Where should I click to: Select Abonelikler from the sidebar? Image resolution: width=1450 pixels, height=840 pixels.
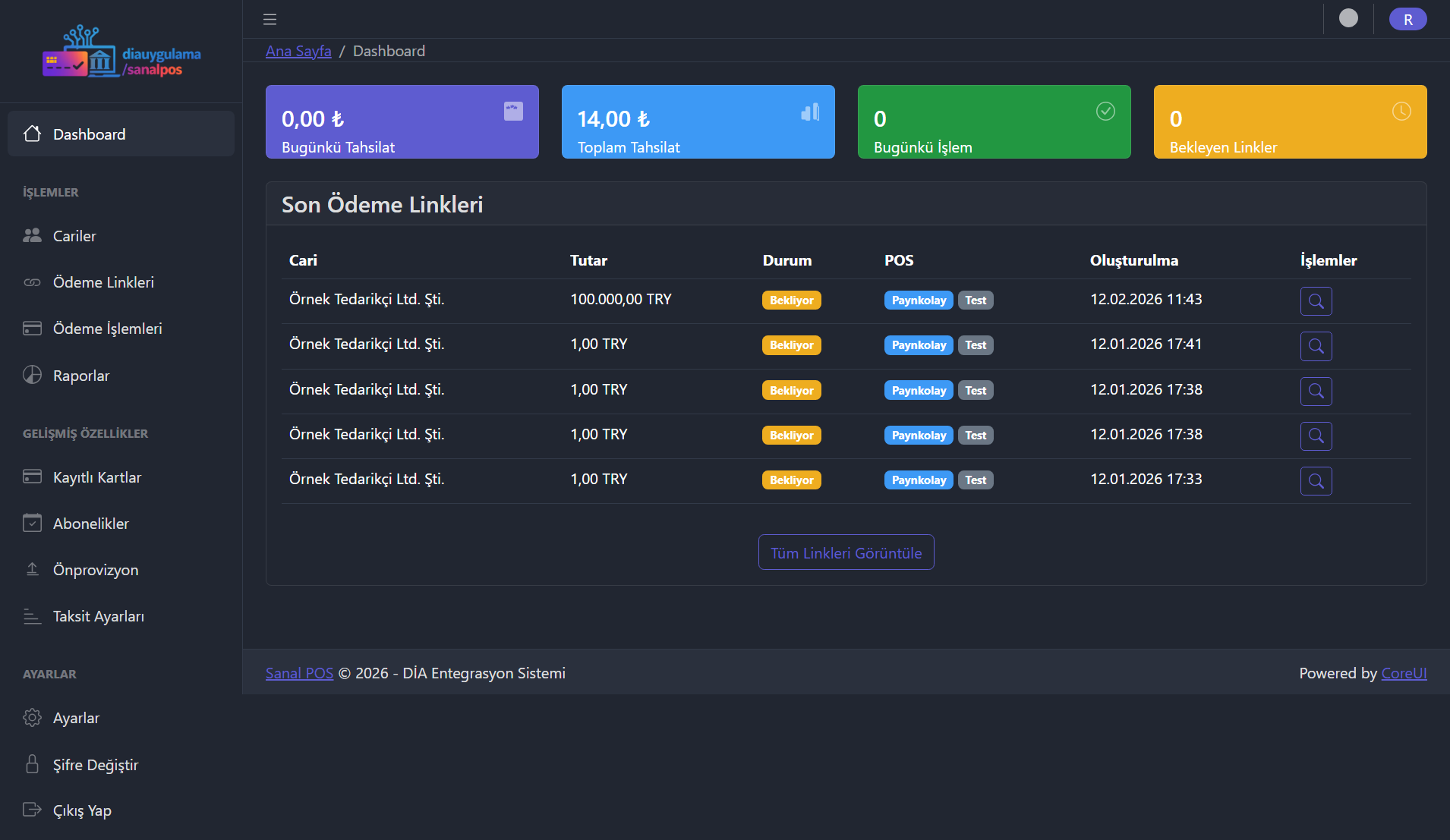pyautogui.click(x=121, y=524)
